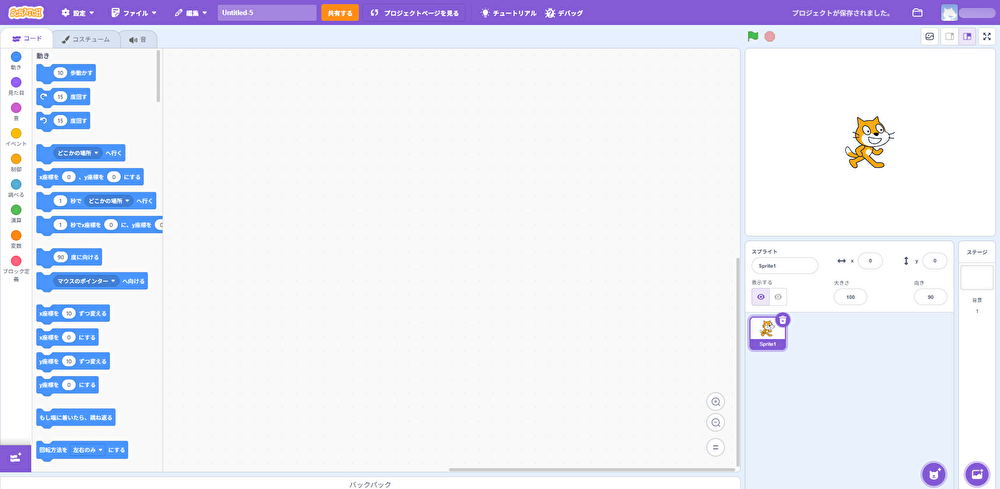Open the add extension button
The height and width of the screenshot is (489, 1000).
pos(15,458)
